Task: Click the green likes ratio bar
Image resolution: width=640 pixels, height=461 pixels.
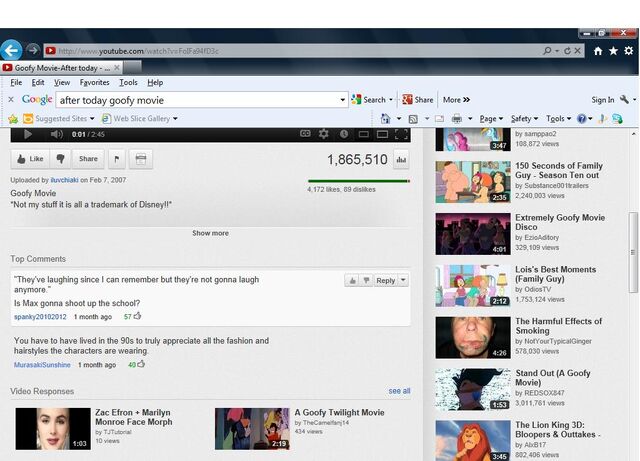Action: click(359, 181)
